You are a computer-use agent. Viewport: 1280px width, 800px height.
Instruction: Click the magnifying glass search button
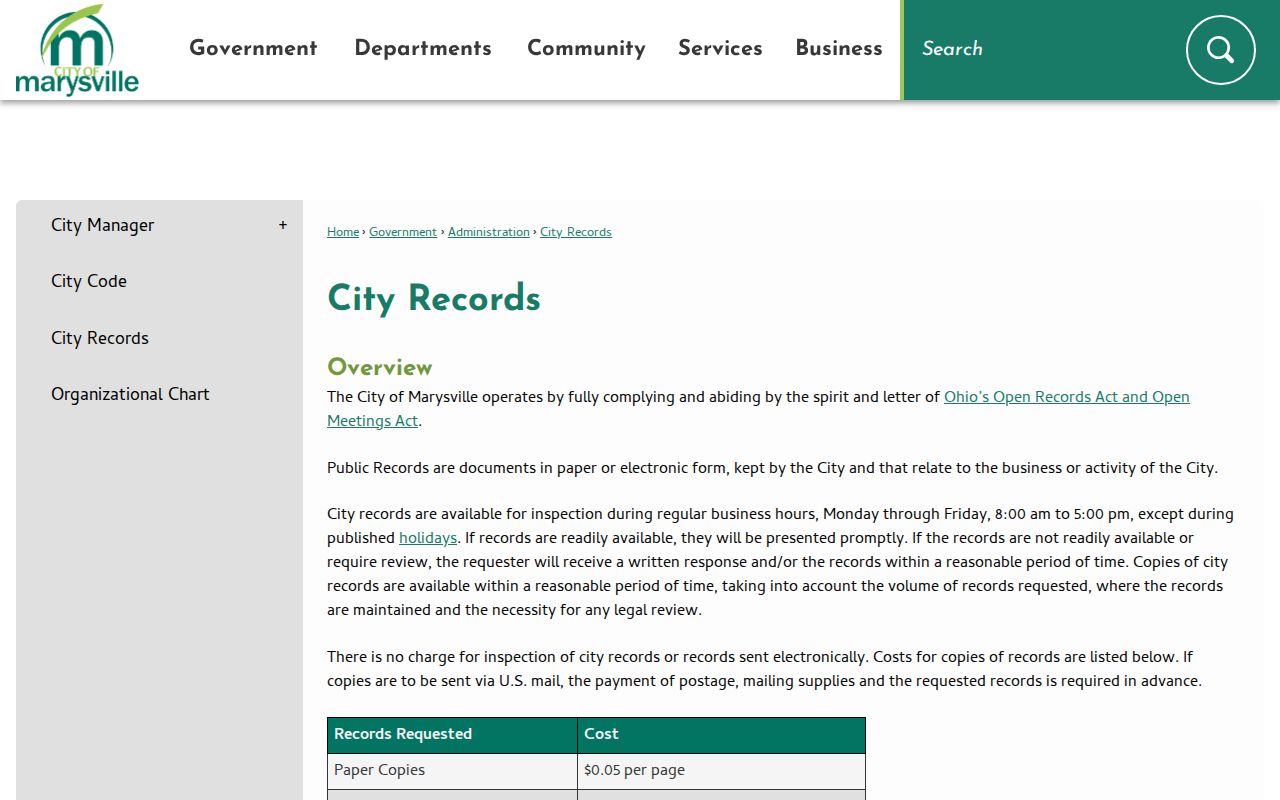tap(1220, 49)
